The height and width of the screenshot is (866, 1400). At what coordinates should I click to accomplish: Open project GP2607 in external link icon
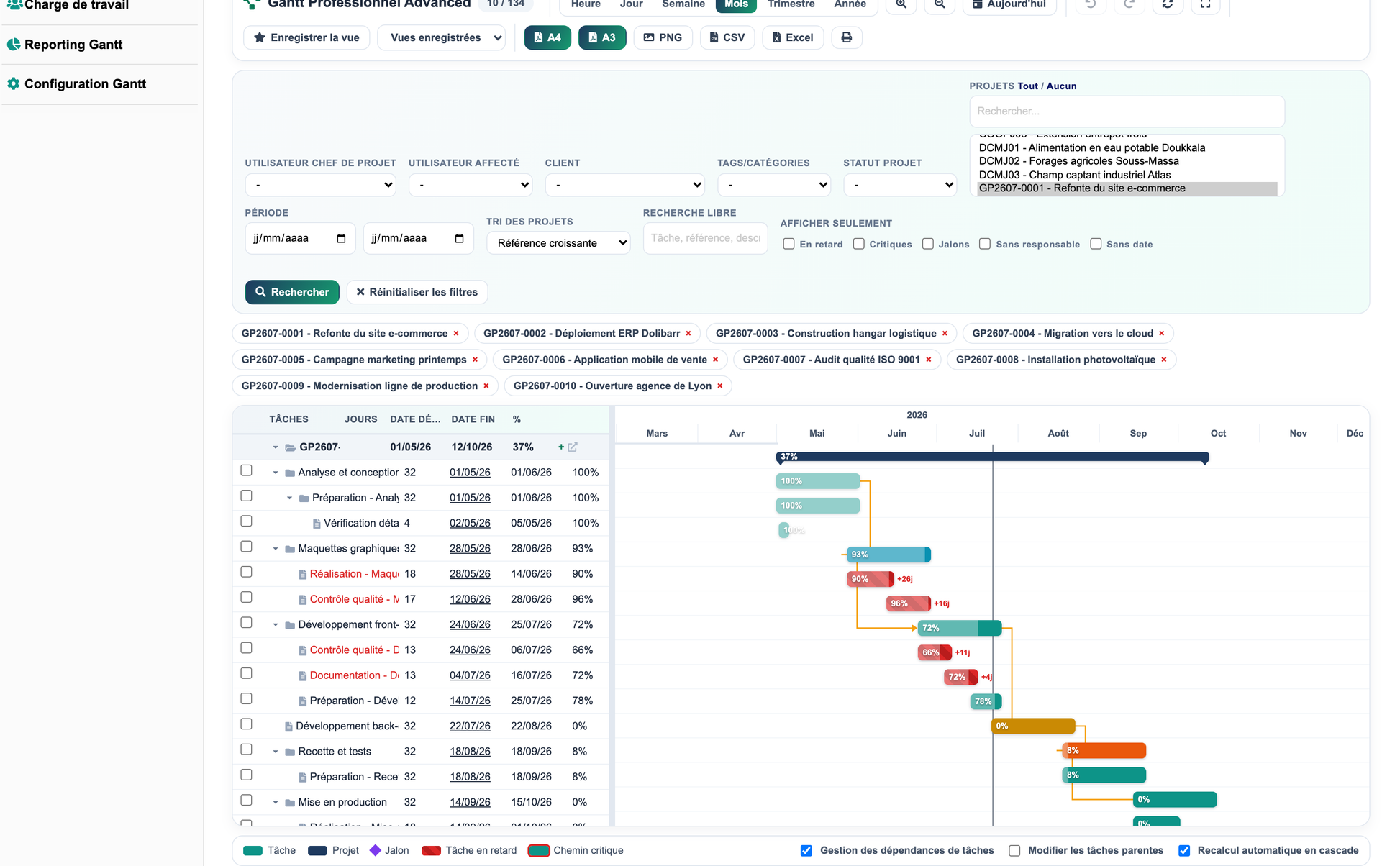[x=573, y=447]
